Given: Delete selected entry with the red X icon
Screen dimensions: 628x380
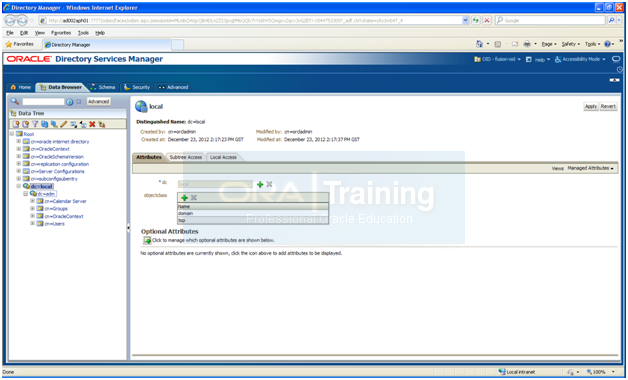Looking at the screenshot, I should click(92, 124).
